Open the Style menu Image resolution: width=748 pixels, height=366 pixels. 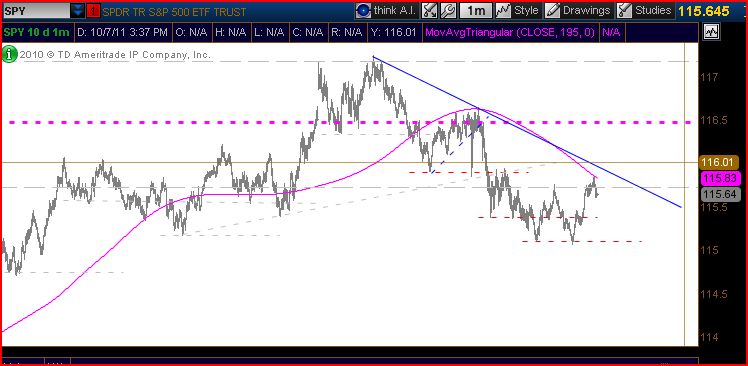point(526,10)
